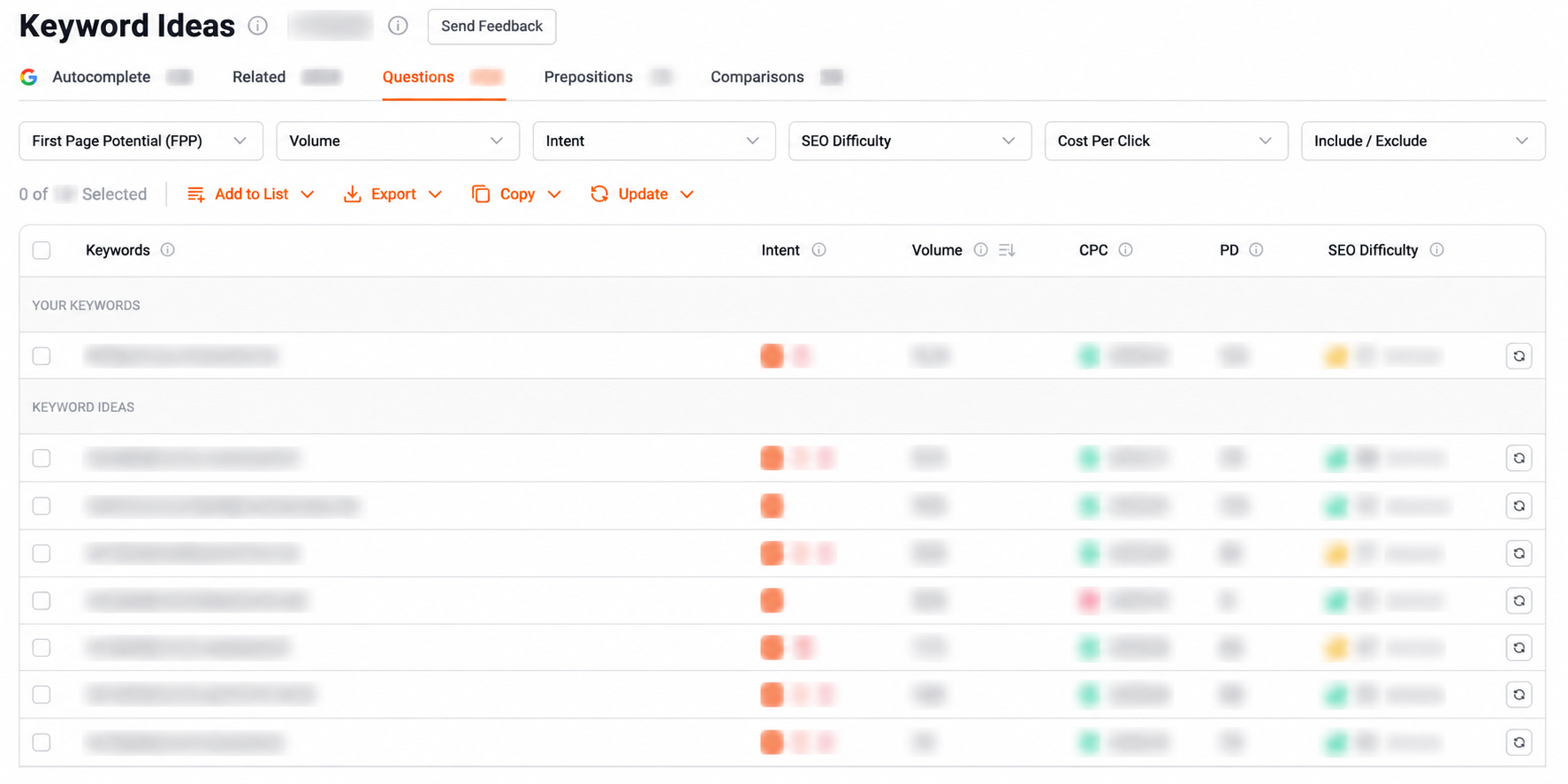Click the SEO Difficulty column info icon
The image size is (1568, 784).
(x=1436, y=250)
